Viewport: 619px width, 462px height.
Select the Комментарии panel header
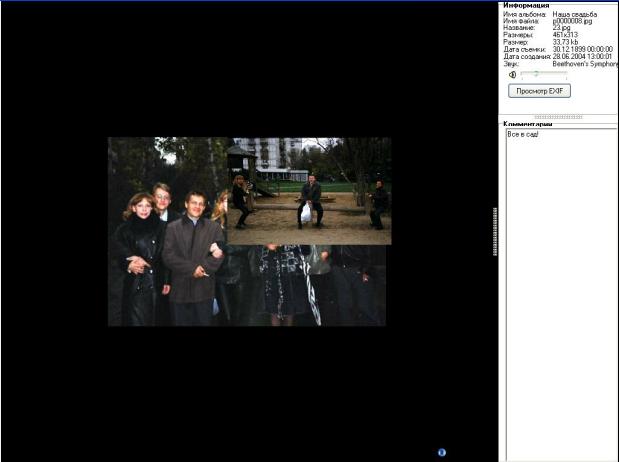click(x=528, y=124)
